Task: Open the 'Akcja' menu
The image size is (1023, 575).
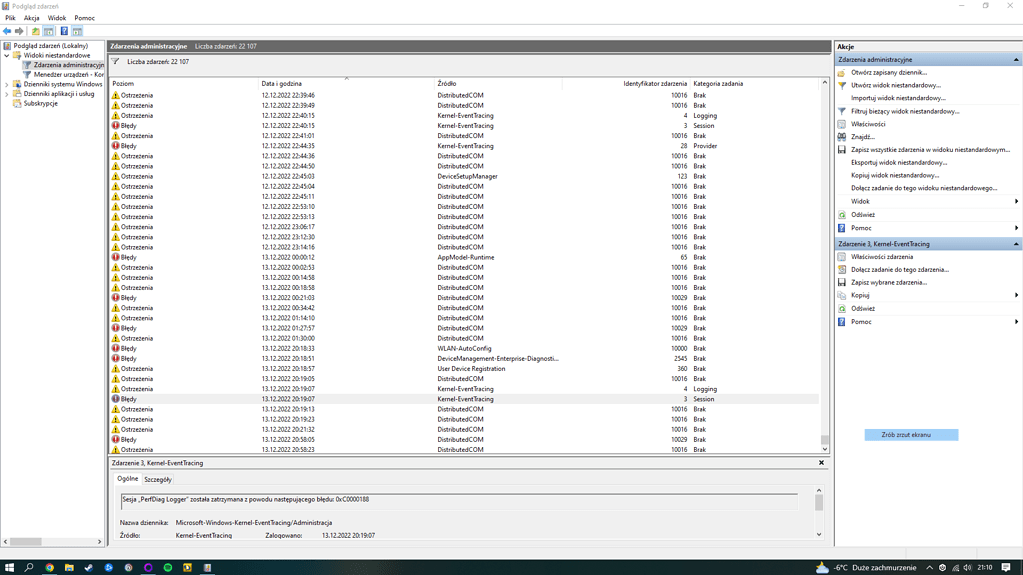Action: pos(32,18)
